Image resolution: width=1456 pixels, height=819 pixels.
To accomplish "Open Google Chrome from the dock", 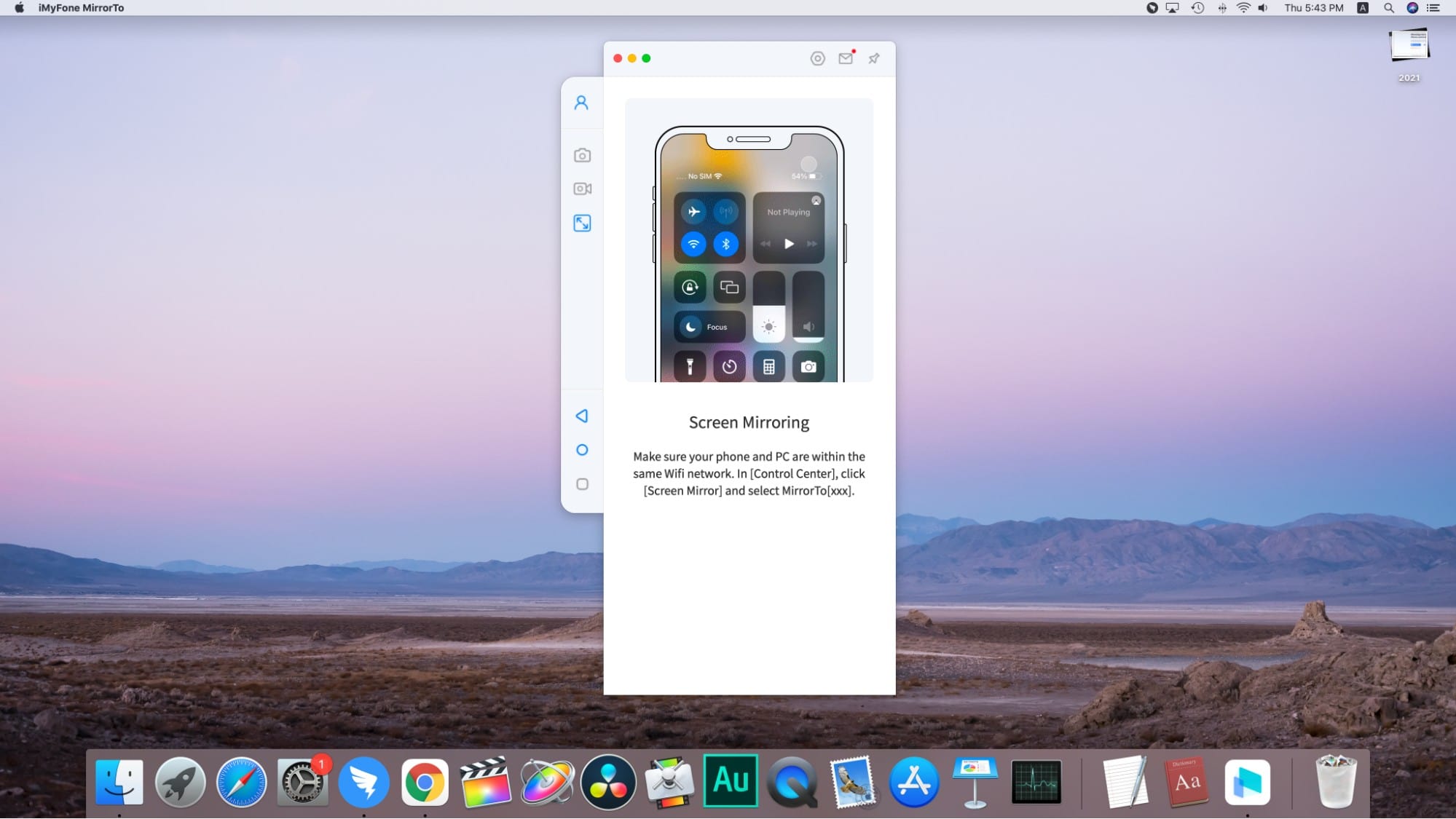I will click(425, 783).
